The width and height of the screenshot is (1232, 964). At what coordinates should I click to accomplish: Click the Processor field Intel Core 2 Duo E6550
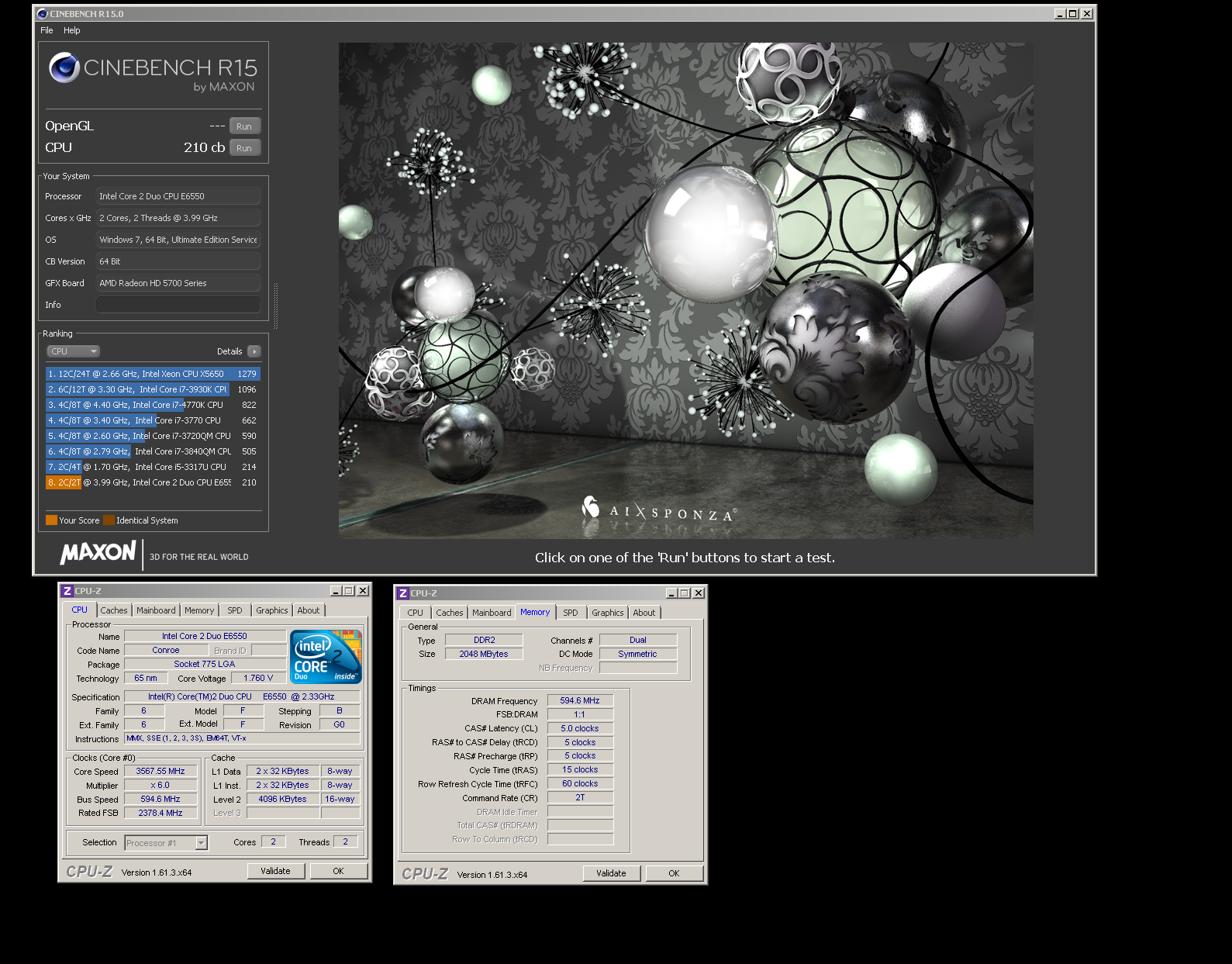coord(178,196)
